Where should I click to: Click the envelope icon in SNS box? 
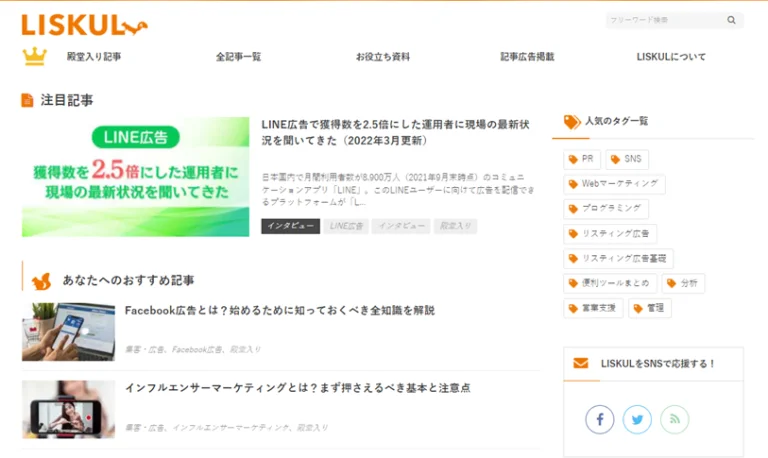click(581, 363)
